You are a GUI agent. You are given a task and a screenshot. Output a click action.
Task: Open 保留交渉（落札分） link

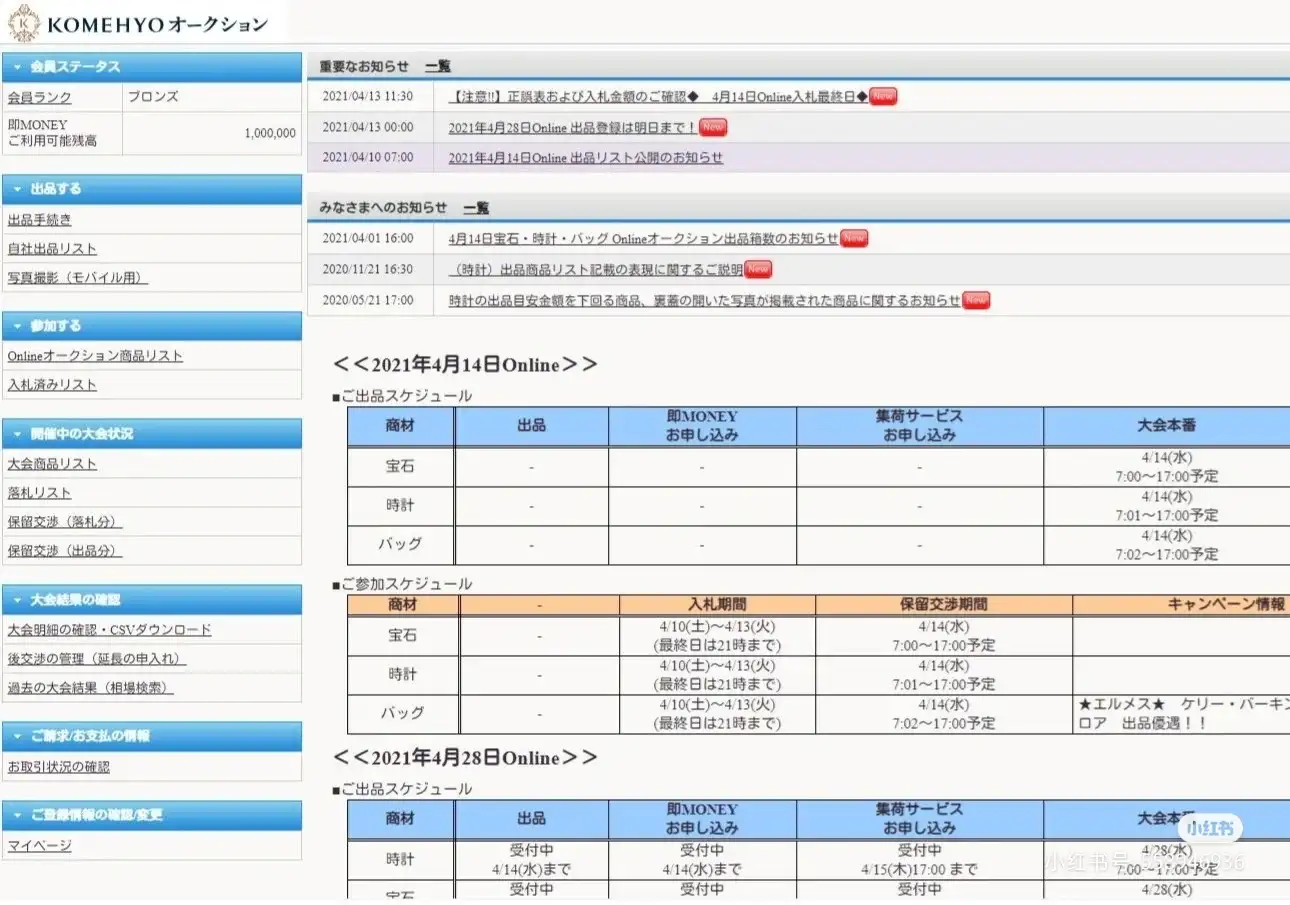point(65,522)
